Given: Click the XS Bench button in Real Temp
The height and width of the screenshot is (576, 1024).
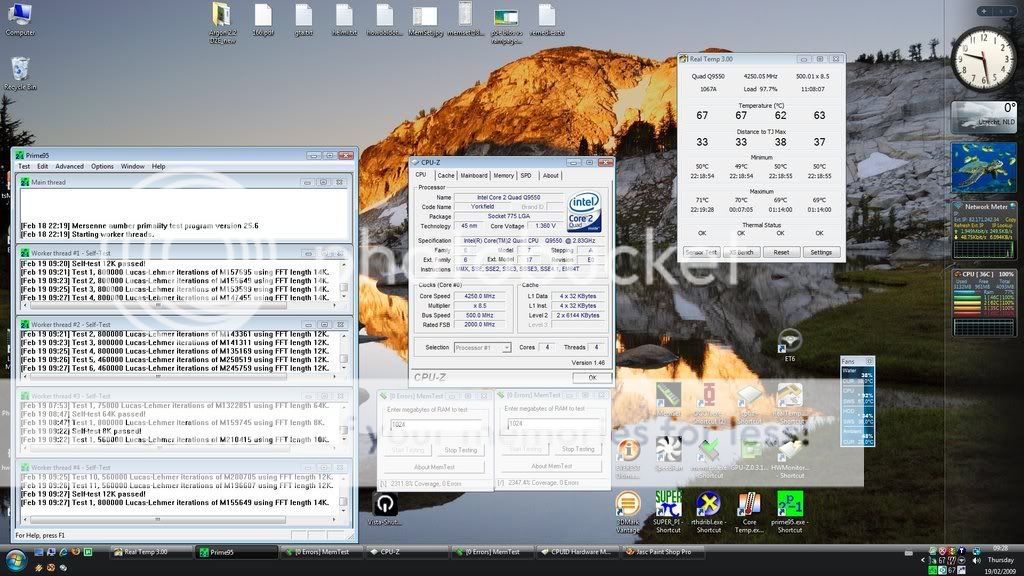Looking at the screenshot, I should [x=741, y=252].
